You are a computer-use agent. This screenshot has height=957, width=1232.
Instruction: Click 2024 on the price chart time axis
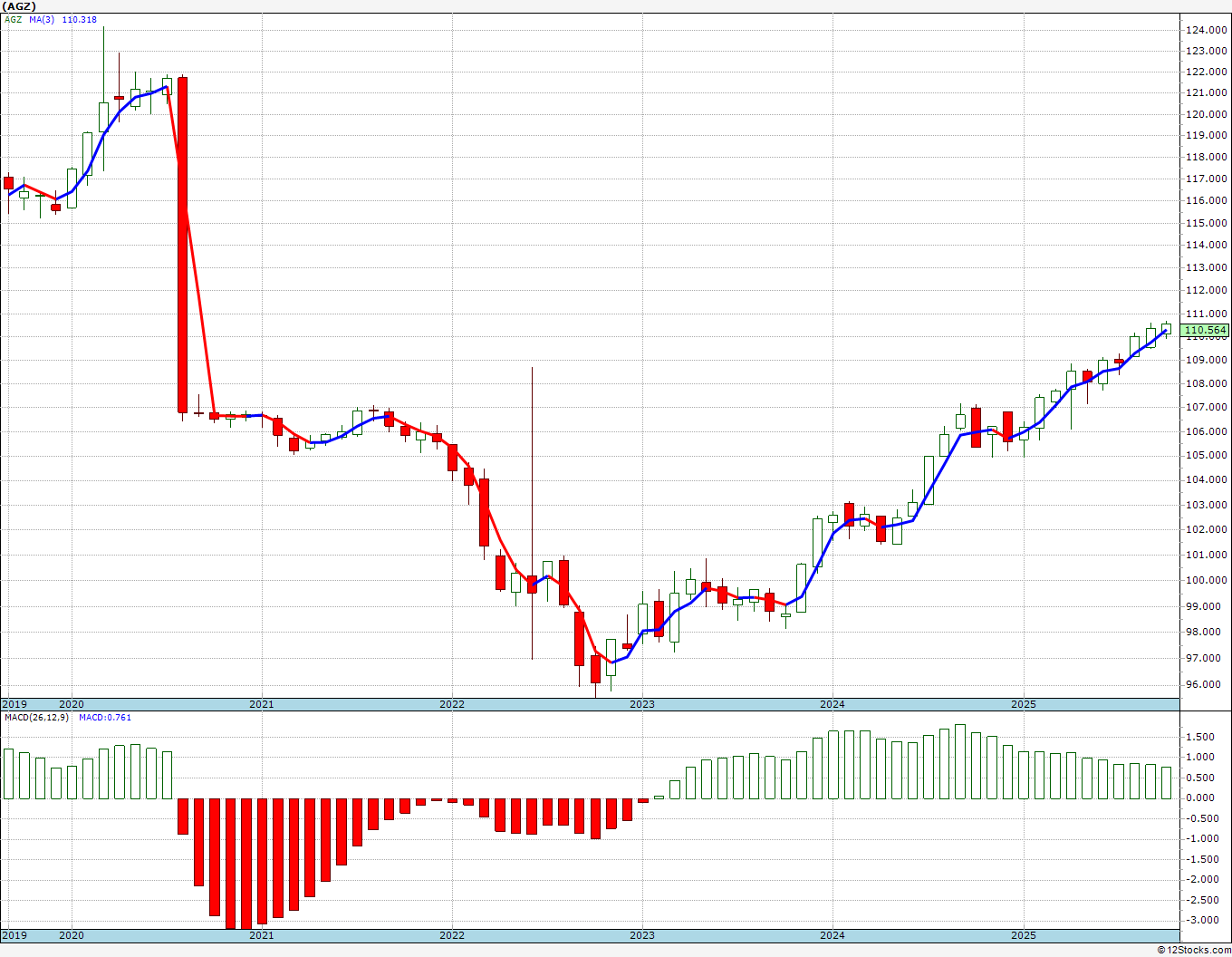coord(833,704)
